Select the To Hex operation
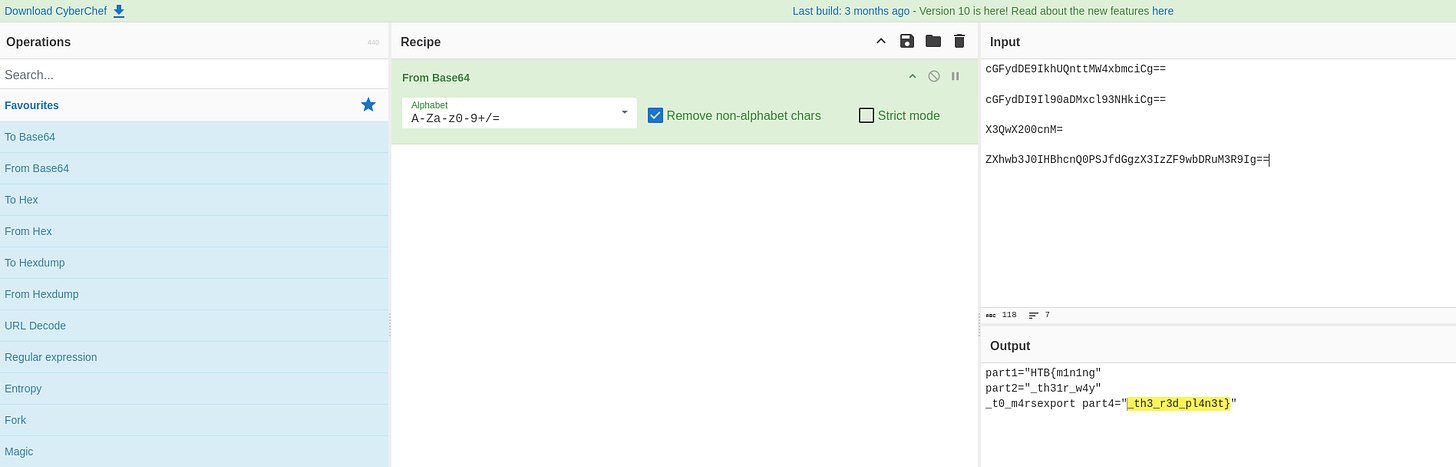 tap(194, 199)
